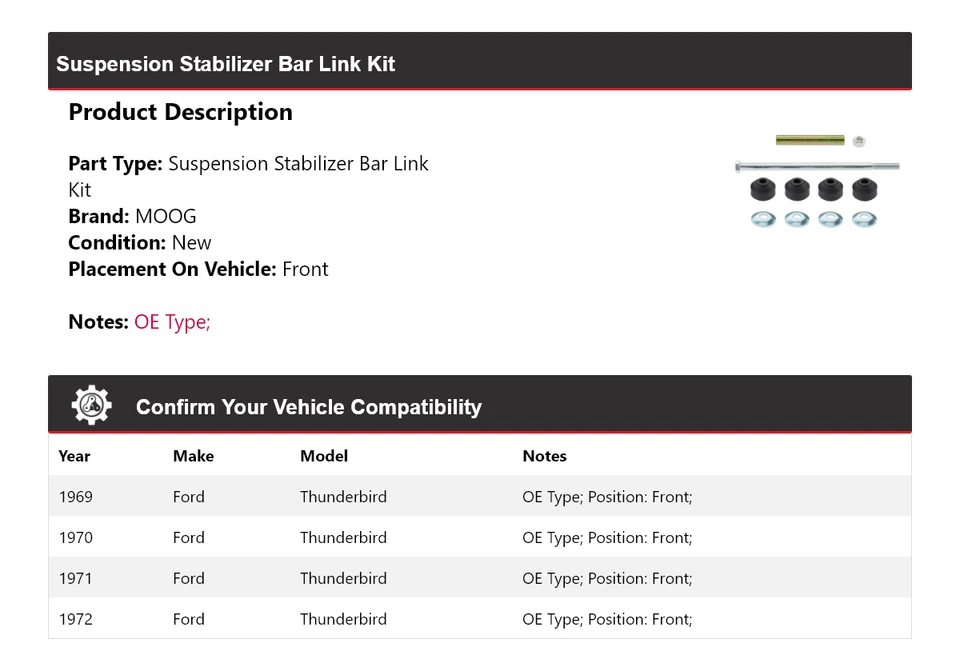The image size is (960, 671).
Task: Click the Product Description heading
Action: pos(180,112)
